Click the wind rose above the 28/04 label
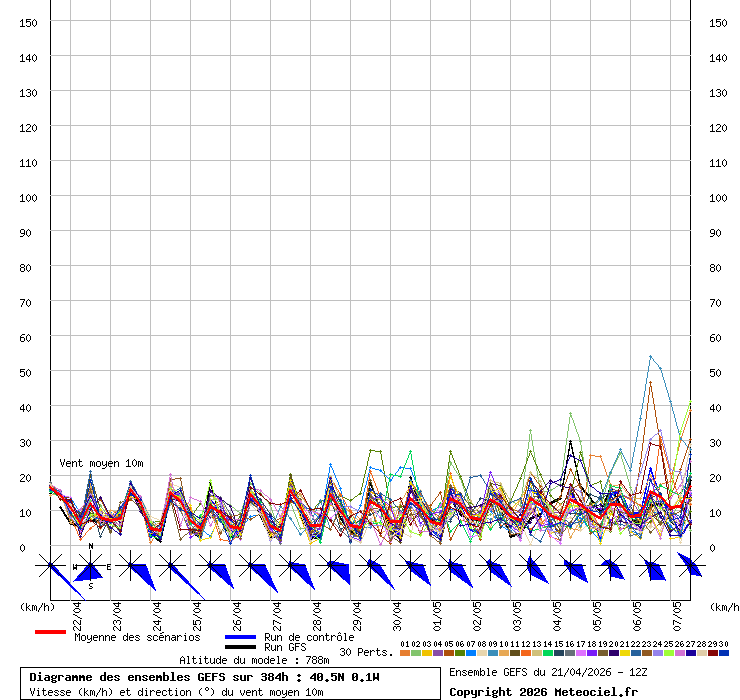 click(330, 567)
